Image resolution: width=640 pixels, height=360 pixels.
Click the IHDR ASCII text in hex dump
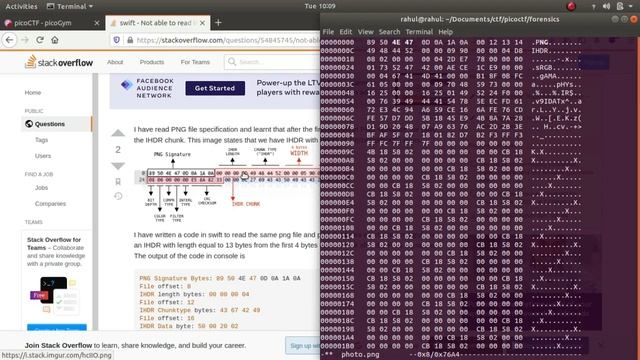tap(540, 51)
